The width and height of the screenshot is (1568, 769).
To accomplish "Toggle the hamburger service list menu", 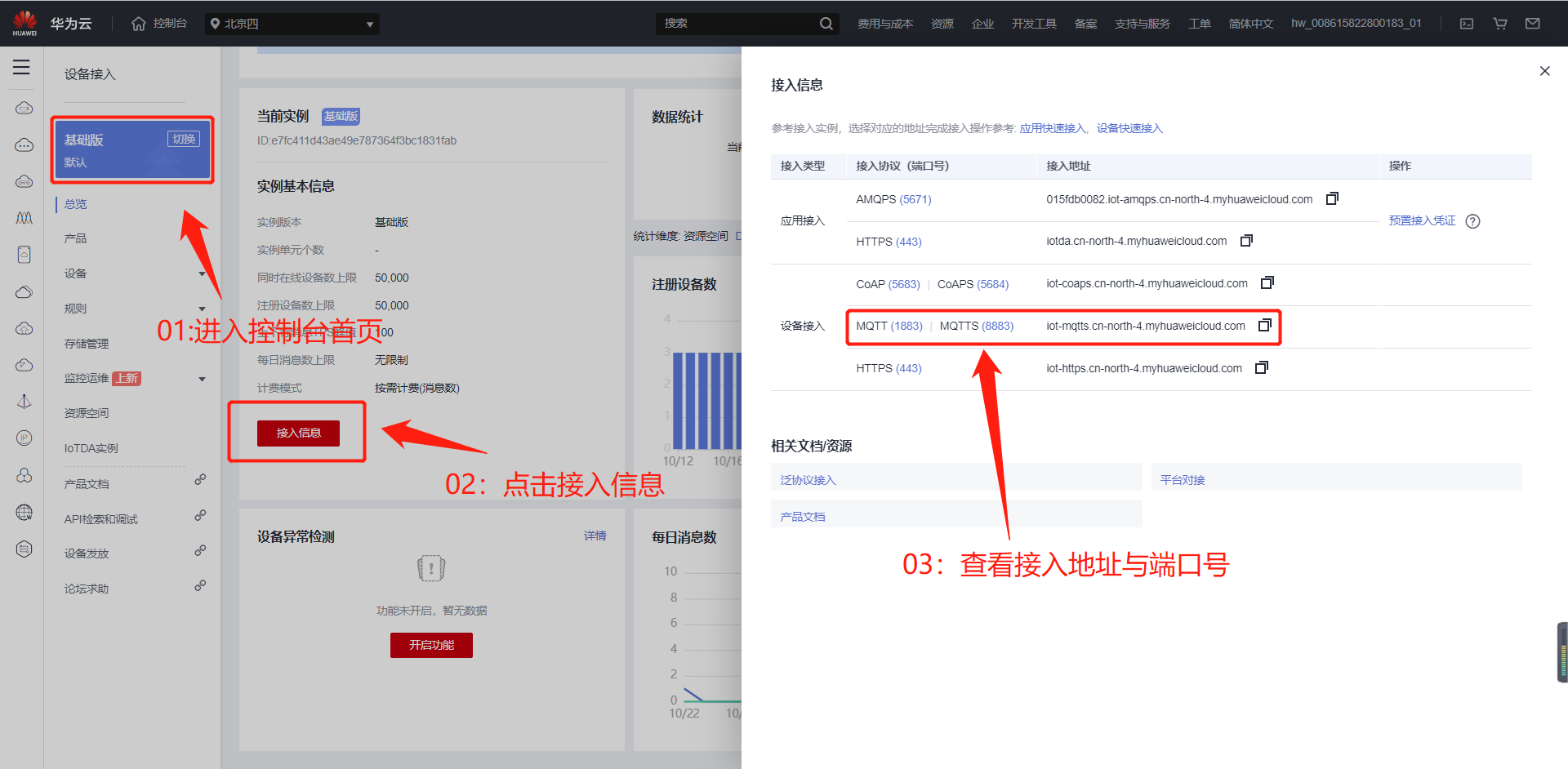I will (22, 68).
